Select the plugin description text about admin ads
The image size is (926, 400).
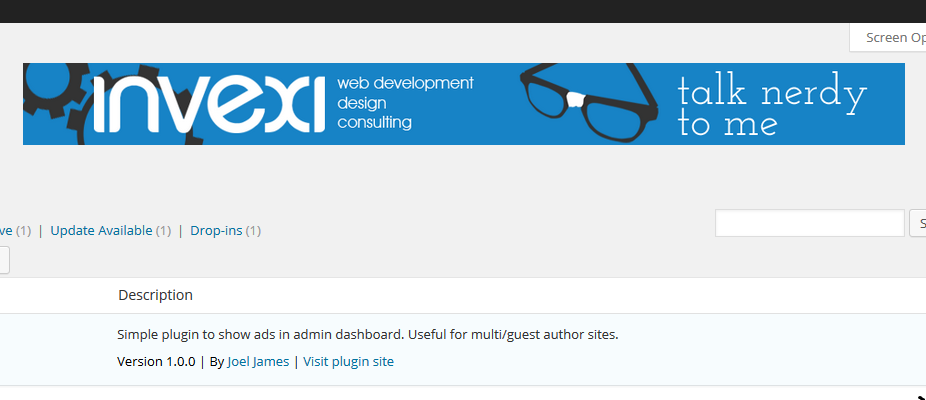click(367, 334)
